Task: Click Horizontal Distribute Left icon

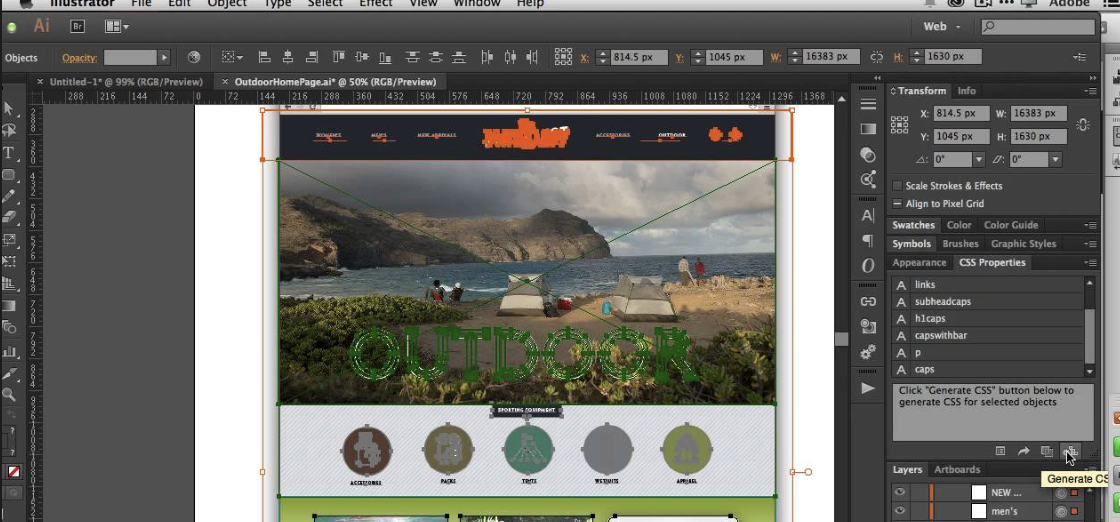Action: (x=486, y=57)
